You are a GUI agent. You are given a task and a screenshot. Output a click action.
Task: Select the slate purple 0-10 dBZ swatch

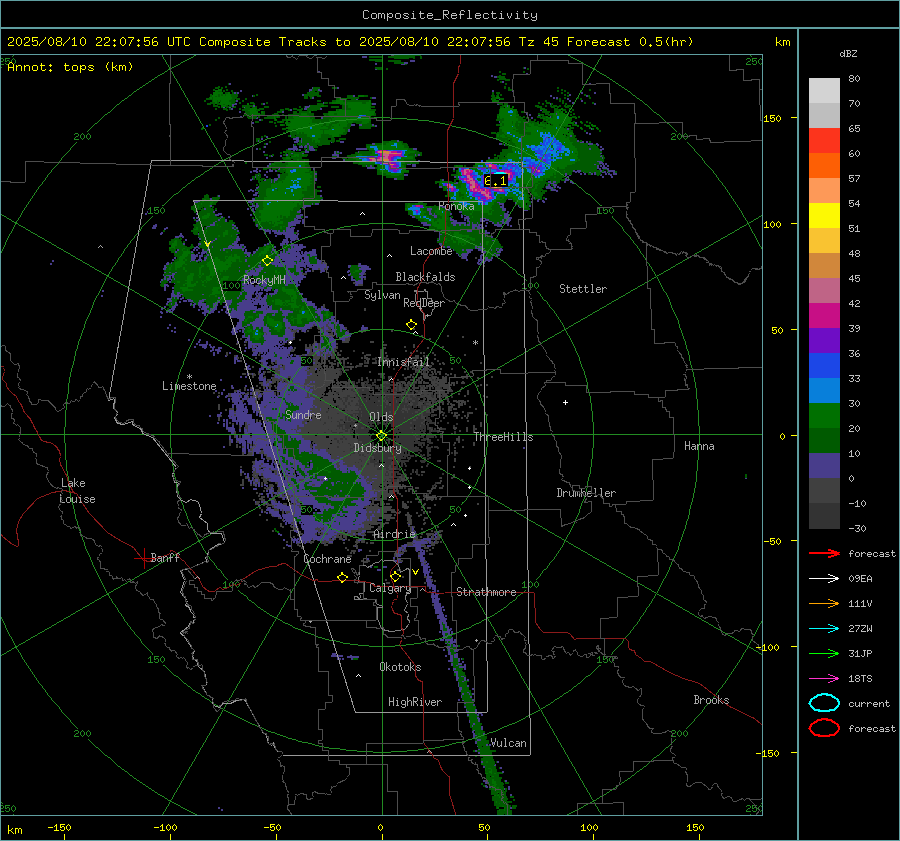(824, 466)
